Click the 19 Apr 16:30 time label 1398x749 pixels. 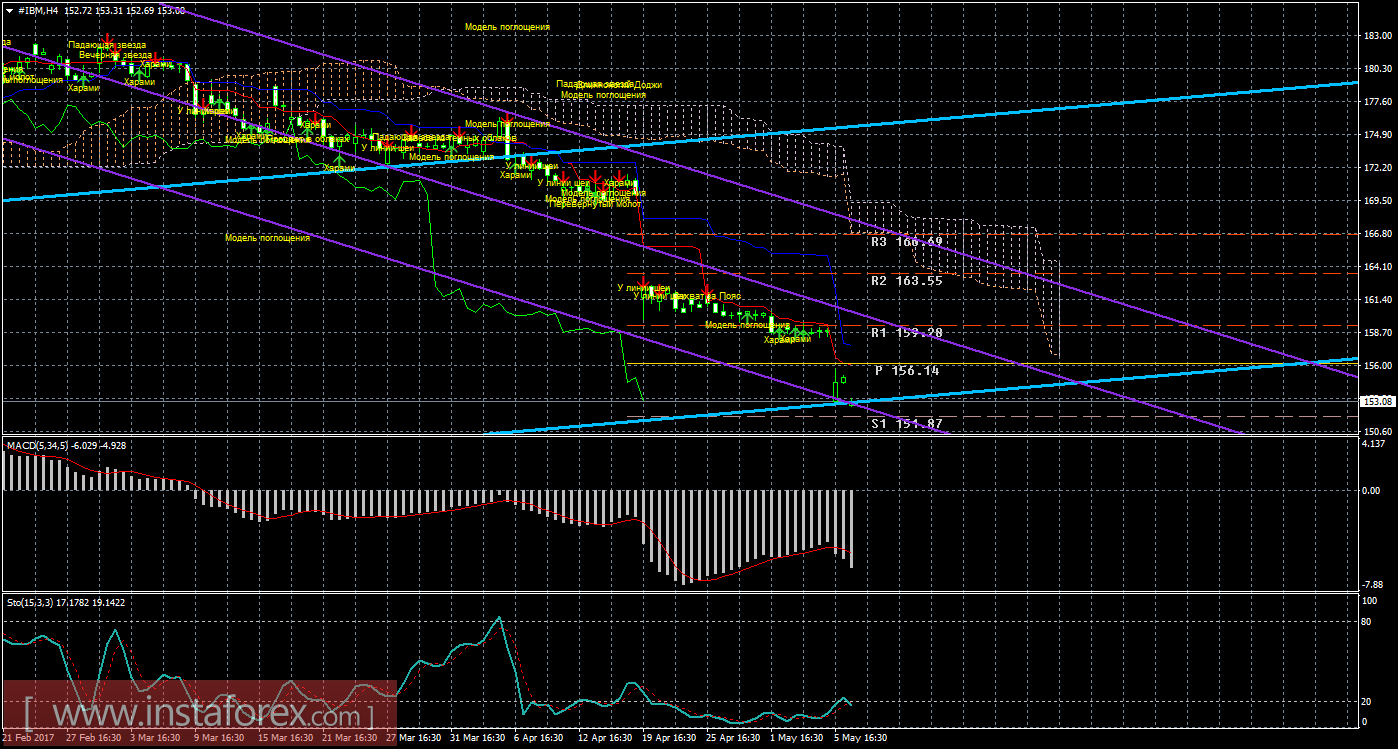(x=669, y=738)
